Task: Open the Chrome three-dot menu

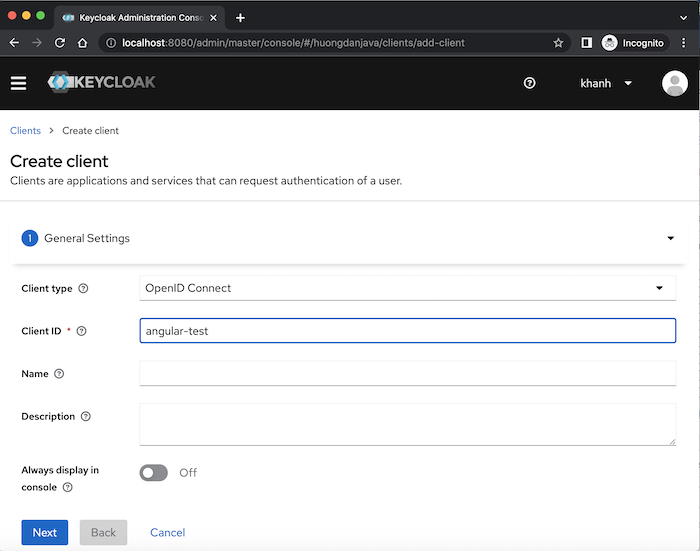Action: (x=683, y=43)
